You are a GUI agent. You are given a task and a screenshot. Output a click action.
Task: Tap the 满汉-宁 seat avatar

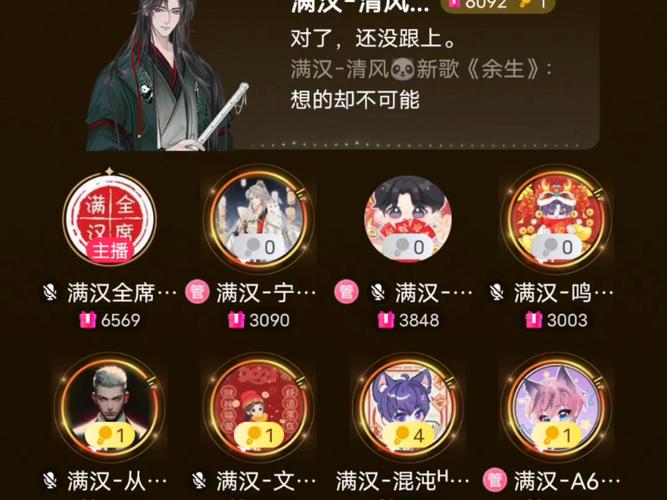tap(259, 219)
